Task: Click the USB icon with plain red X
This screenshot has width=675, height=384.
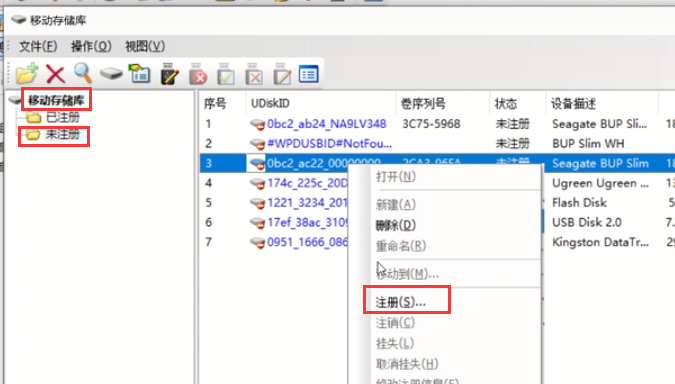Action: tap(254, 74)
